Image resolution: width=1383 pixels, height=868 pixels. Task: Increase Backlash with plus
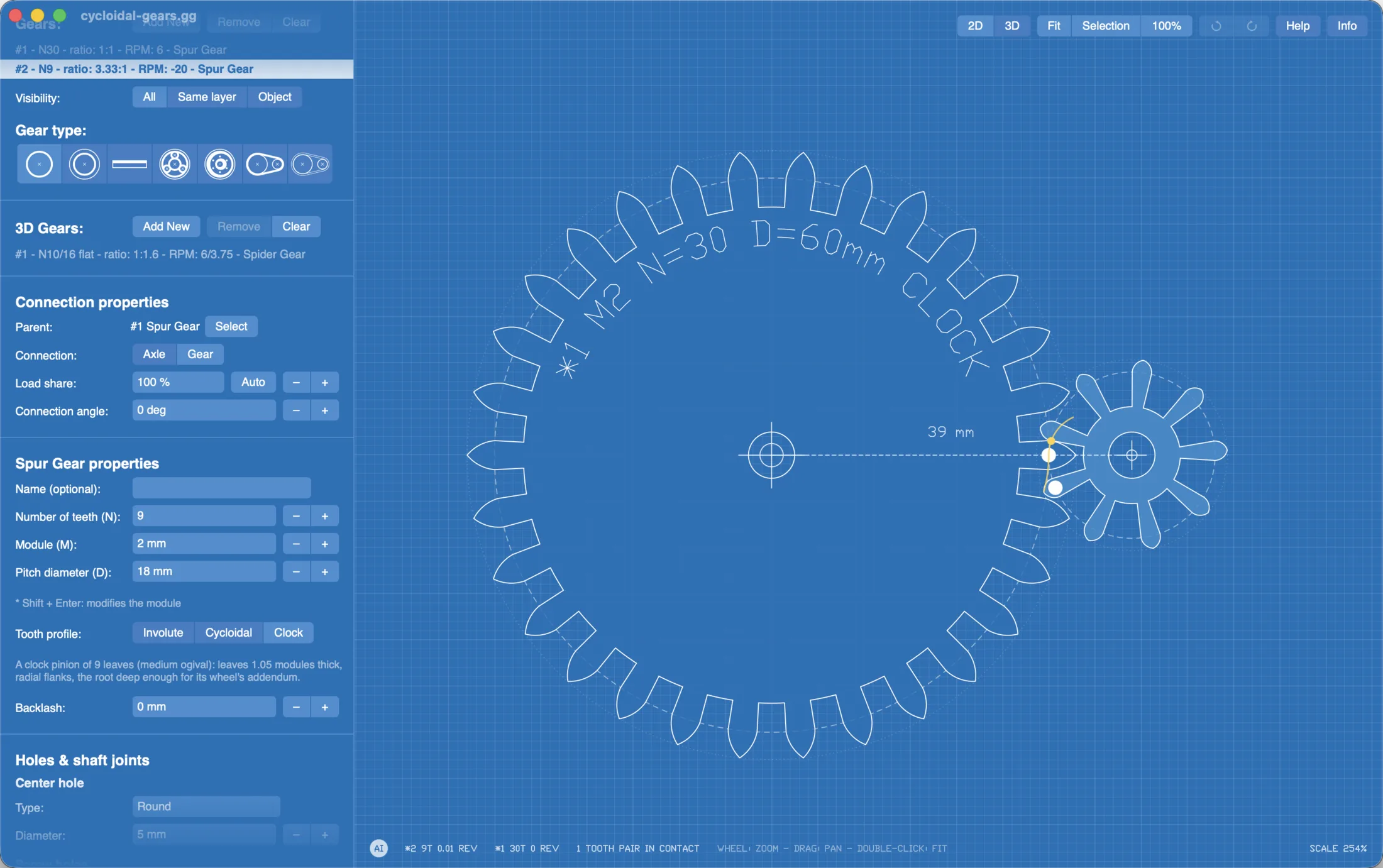[x=324, y=707]
